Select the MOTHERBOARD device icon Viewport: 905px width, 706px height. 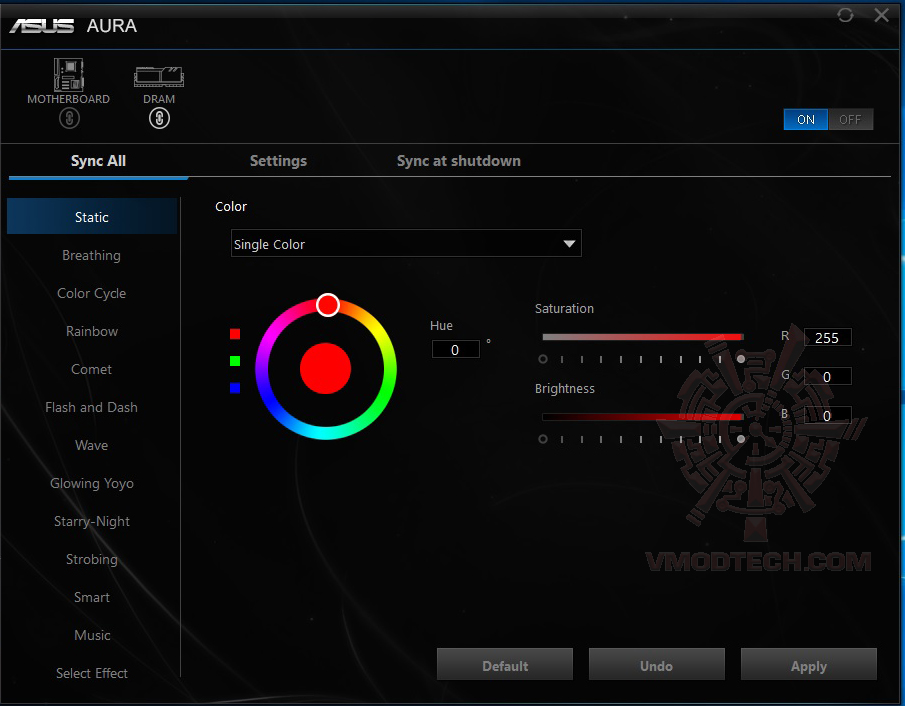68,75
